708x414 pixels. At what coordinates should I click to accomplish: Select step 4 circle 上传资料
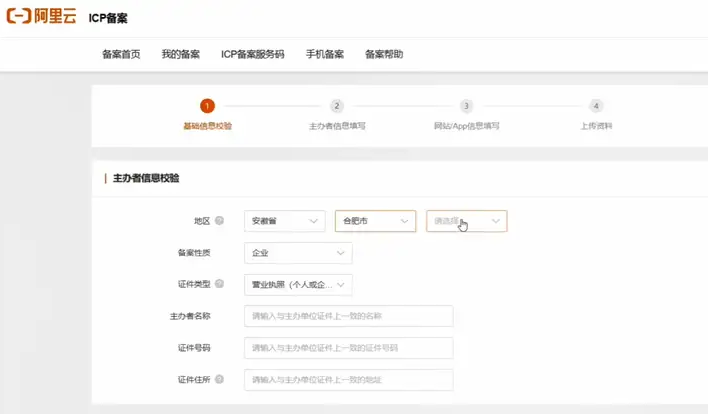click(596, 106)
